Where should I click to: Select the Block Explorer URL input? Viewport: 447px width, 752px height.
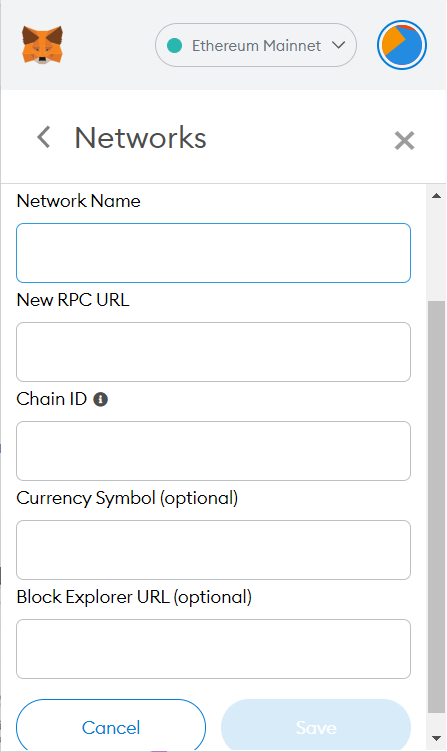point(213,649)
